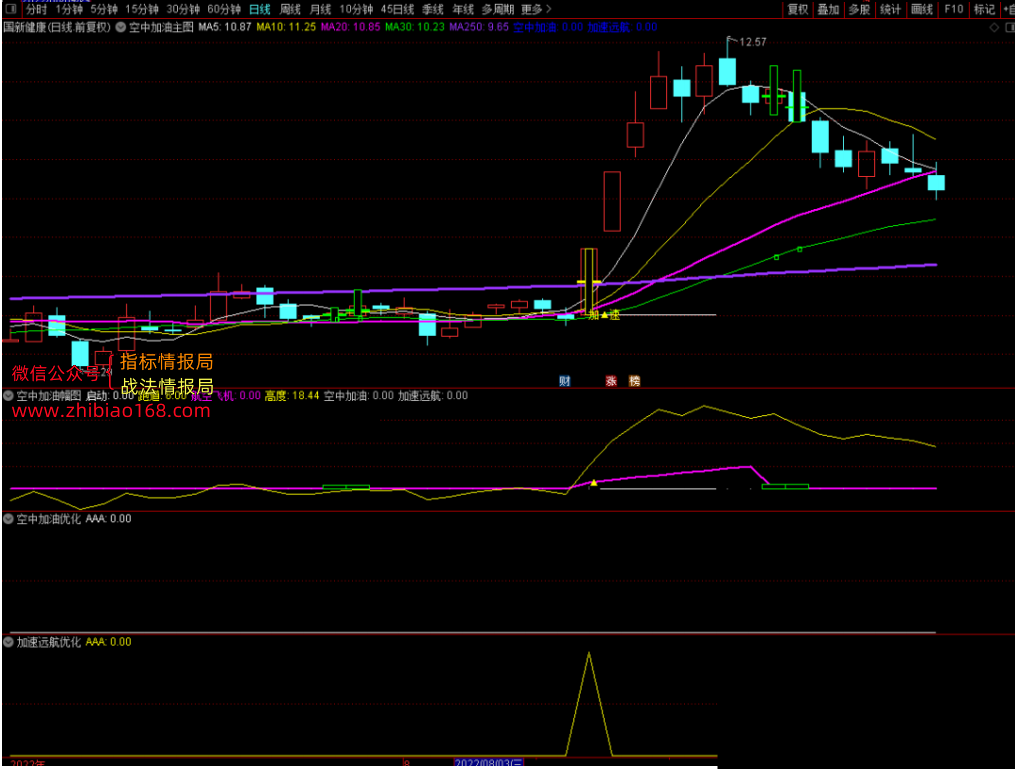Viewport: 1015px width, 769px height.
Task: Switch to the 季线 quarterly tab
Action: (x=432, y=9)
